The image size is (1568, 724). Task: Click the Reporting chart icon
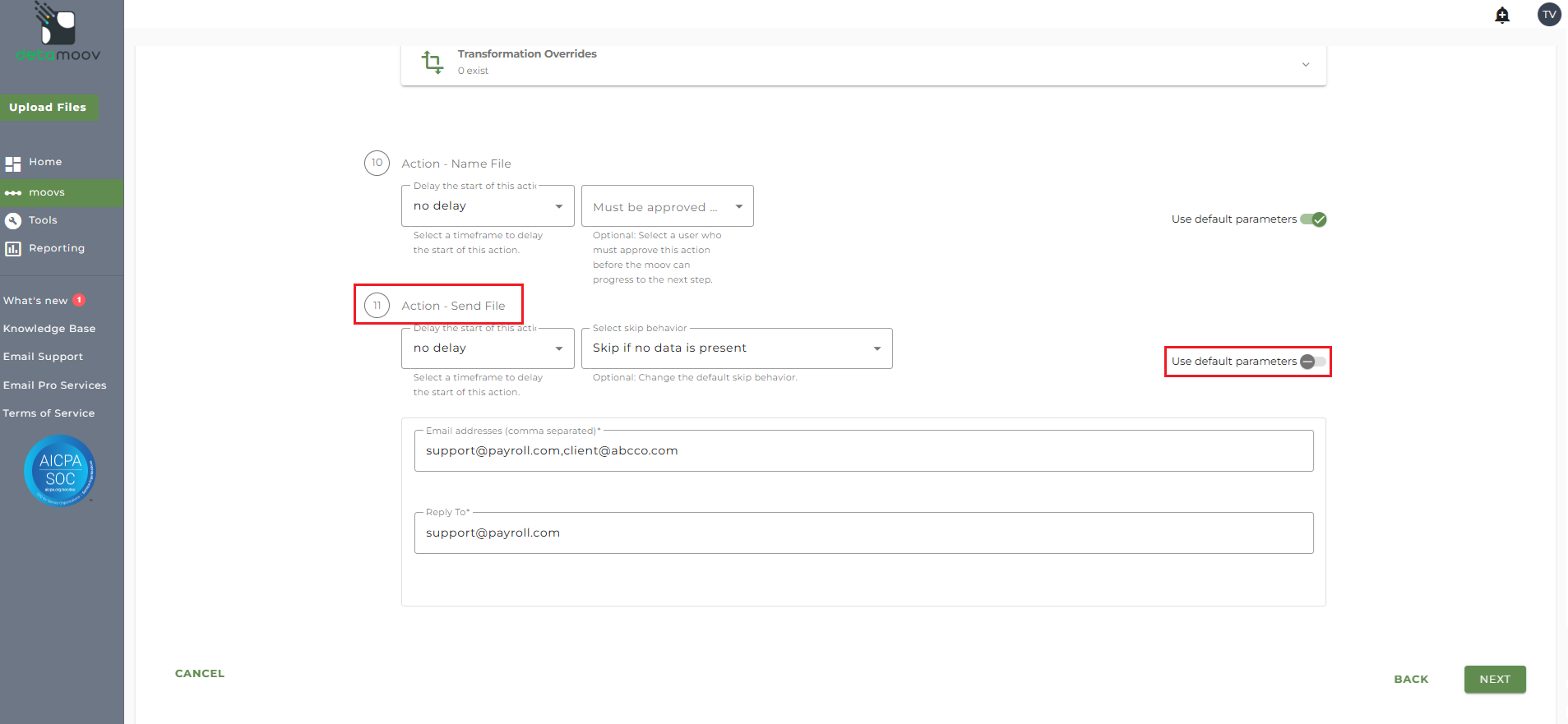coord(13,248)
